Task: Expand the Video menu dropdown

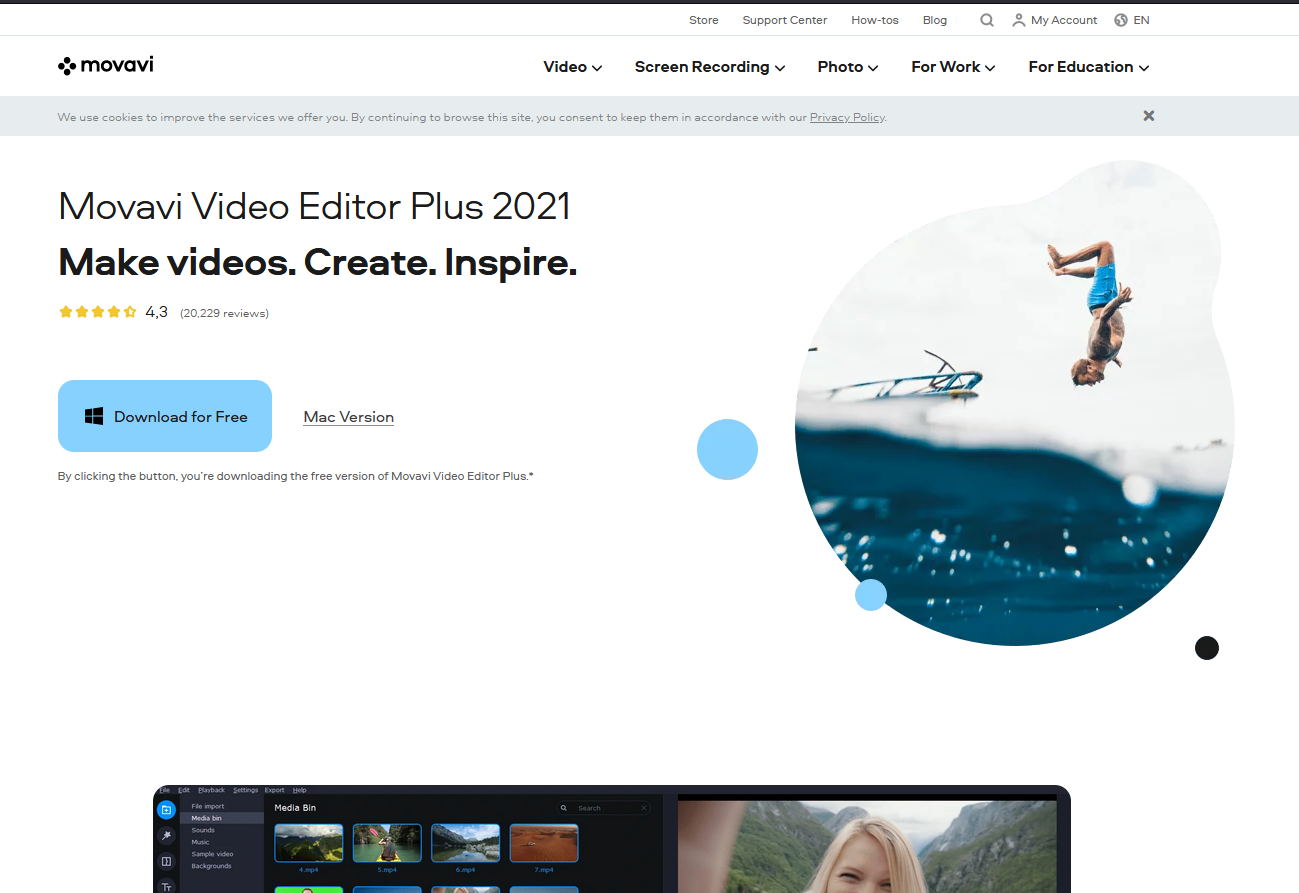Action: coord(573,67)
